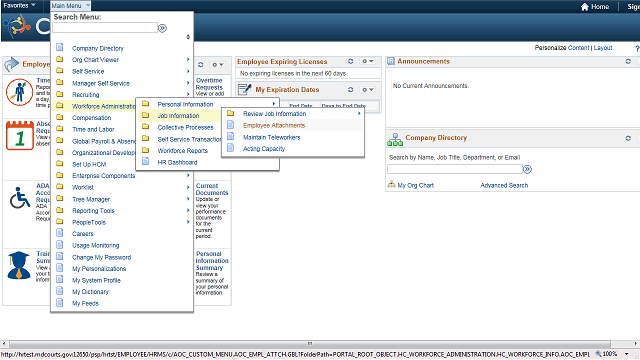This screenshot has width=640, height=360.
Task: Open the Current Documents link
Action: 212,189
